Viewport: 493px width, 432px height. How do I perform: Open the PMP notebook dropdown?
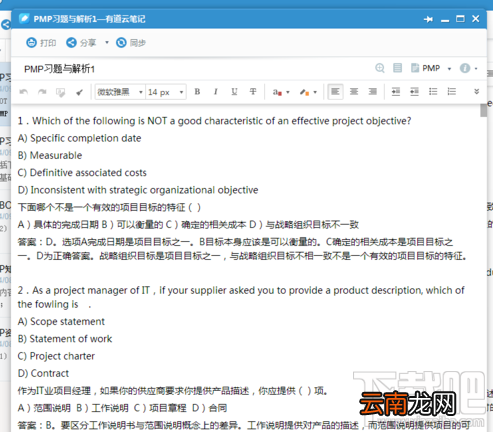coord(449,69)
